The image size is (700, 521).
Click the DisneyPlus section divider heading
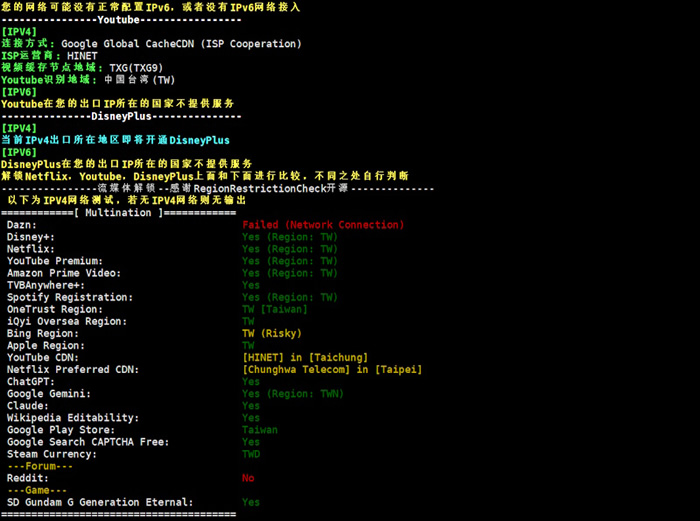coord(120,116)
